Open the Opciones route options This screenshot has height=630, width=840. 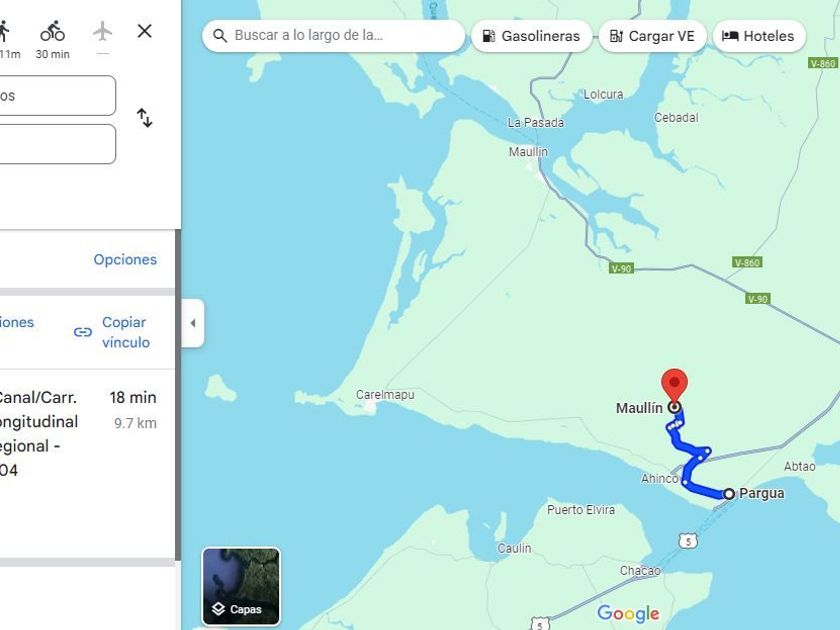click(125, 260)
